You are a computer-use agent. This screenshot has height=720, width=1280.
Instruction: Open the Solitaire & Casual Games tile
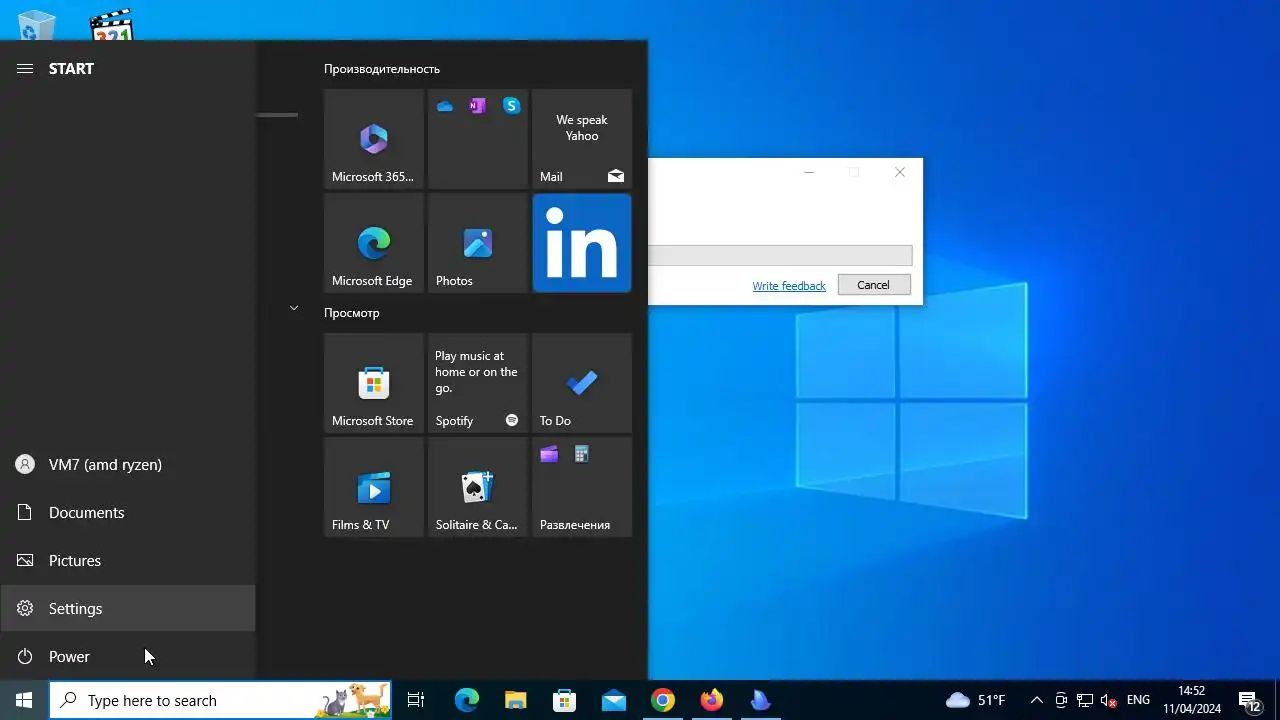point(478,487)
